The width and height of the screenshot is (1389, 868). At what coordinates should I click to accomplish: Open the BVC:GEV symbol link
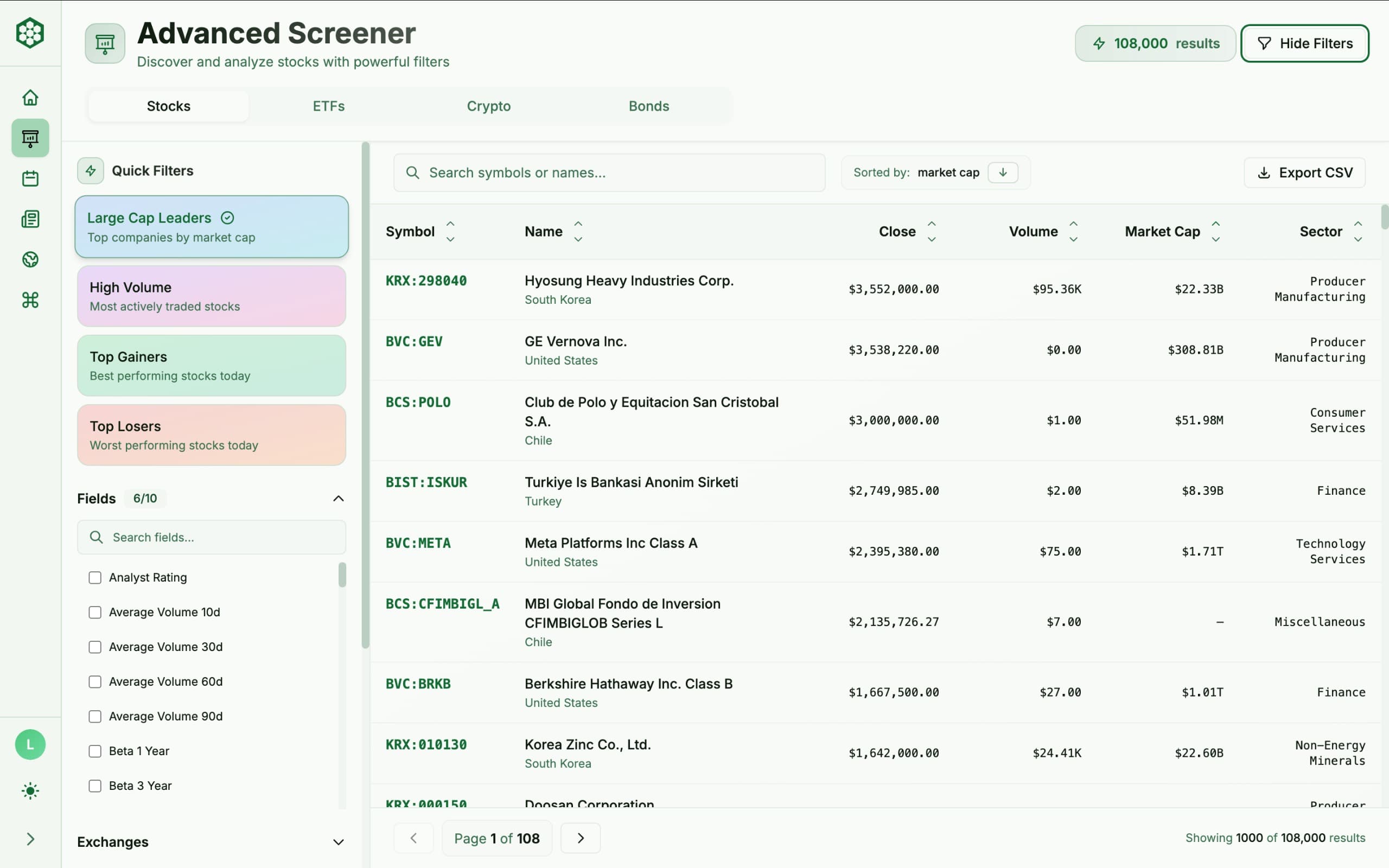point(414,342)
